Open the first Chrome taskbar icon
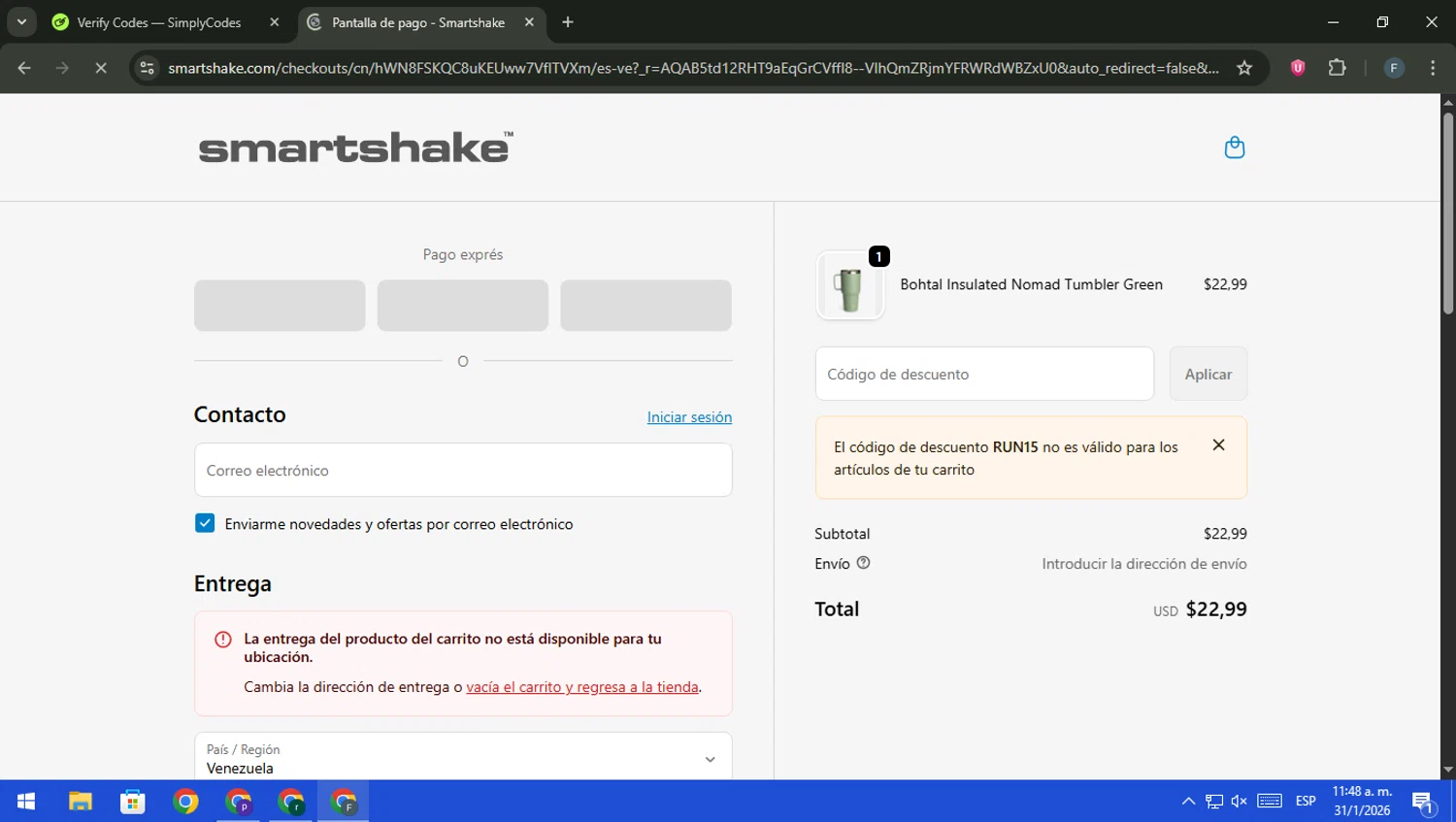The height and width of the screenshot is (822, 1456). (x=185, y=802)
